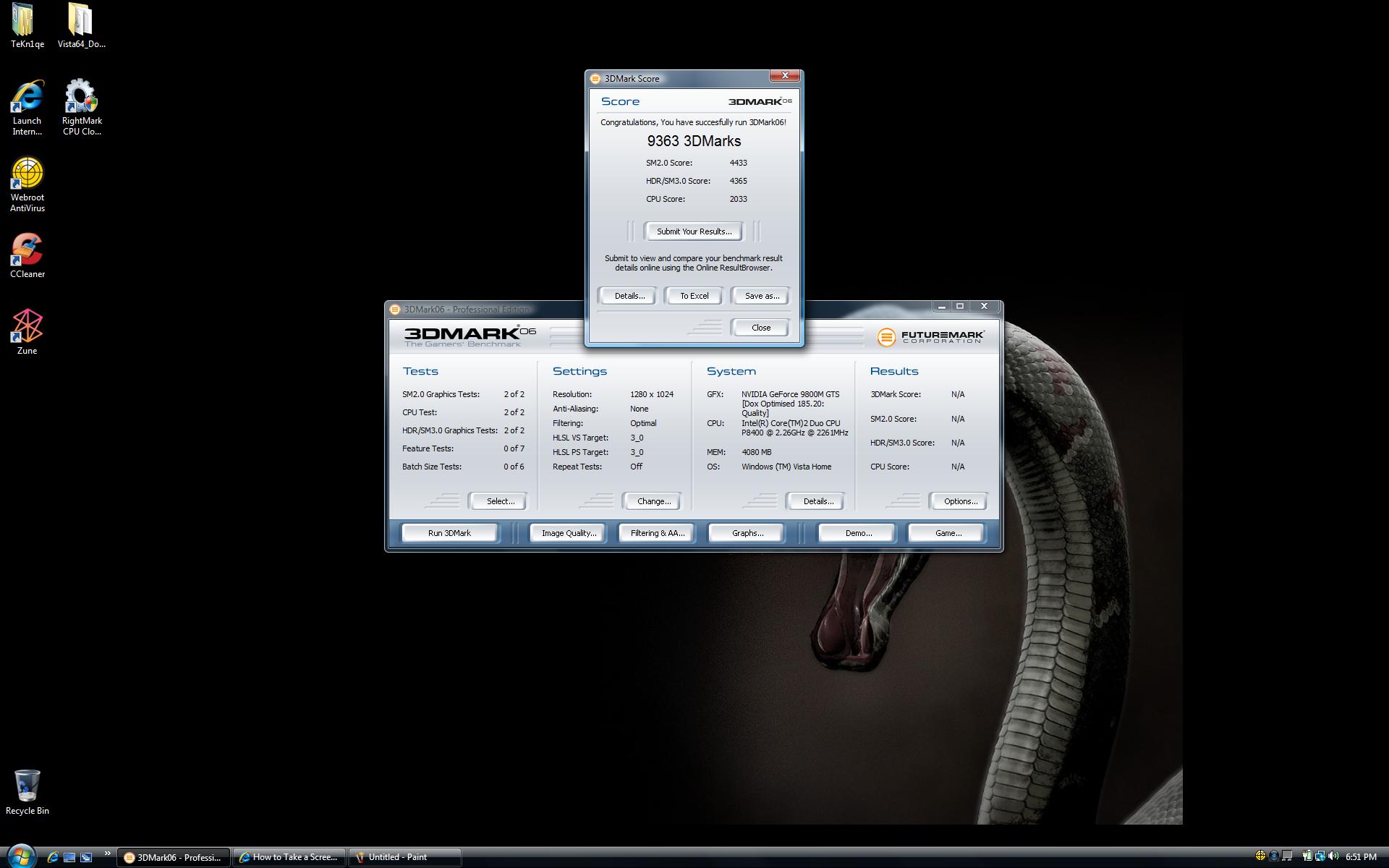Click the Futuremark Corporation logo

(930, 337)
